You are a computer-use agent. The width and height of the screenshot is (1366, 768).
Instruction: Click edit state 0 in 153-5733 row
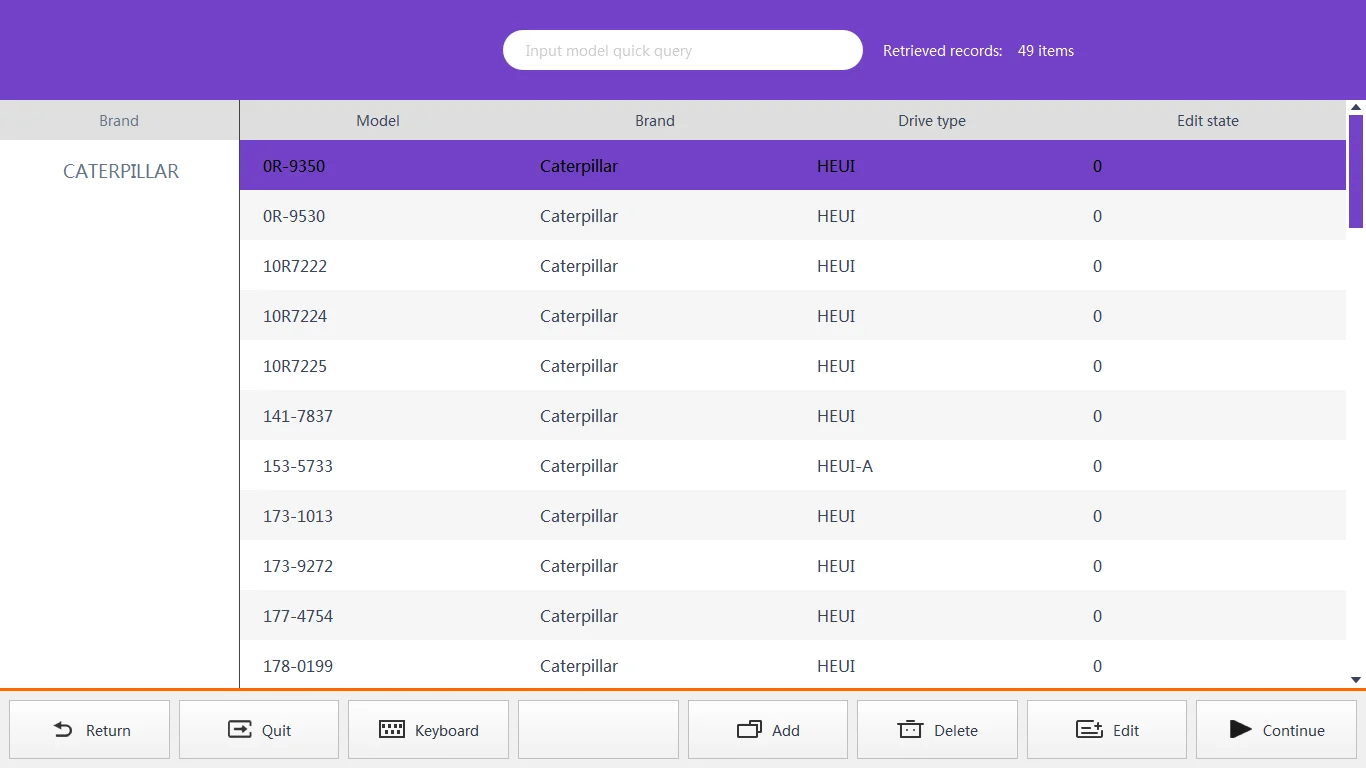click(1097, 466)
